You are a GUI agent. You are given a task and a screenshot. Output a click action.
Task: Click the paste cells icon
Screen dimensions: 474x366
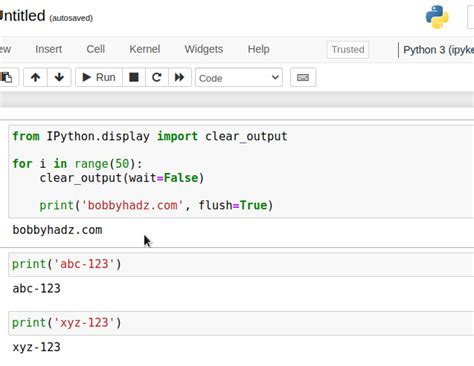pos(7,77)
